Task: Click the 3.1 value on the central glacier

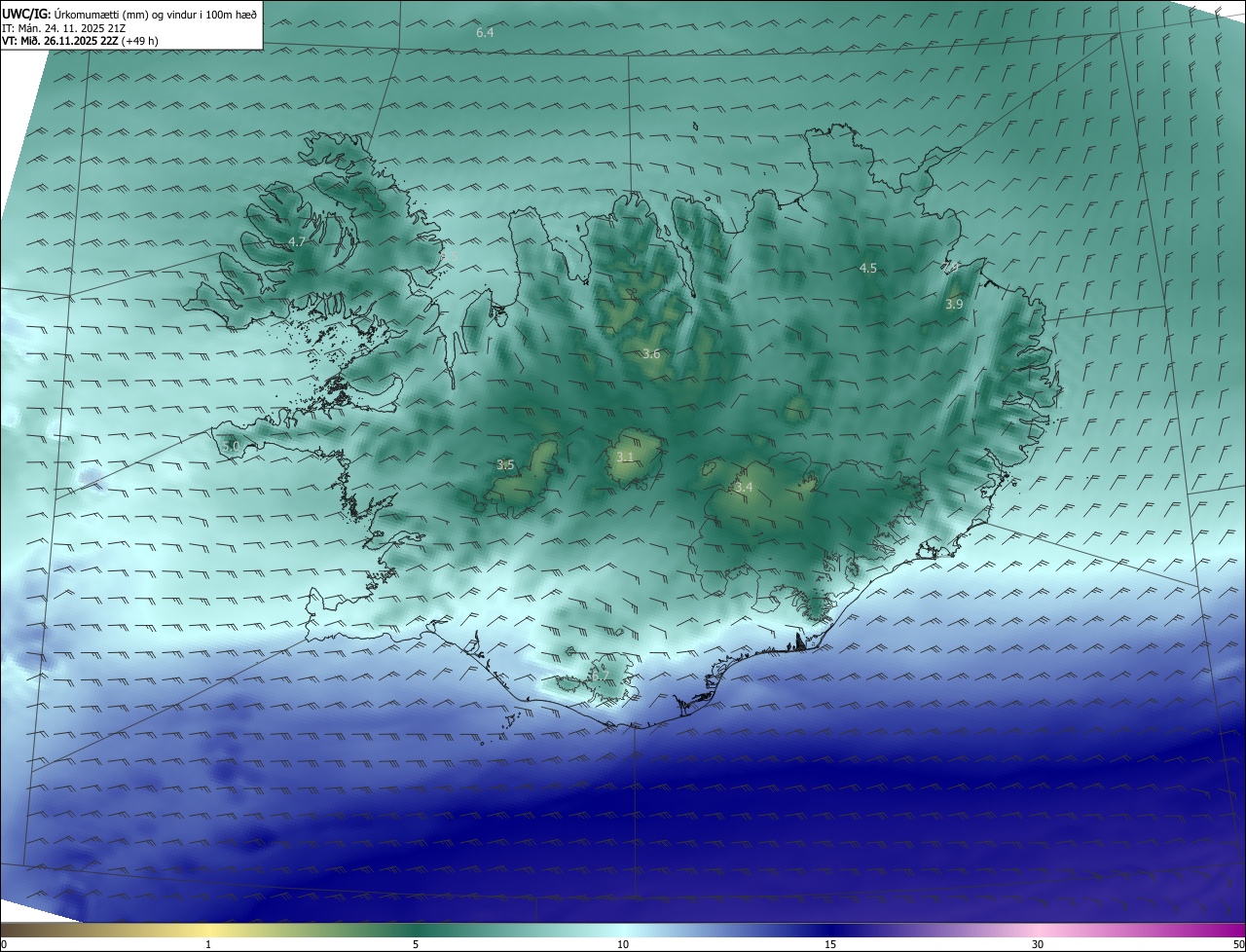Action: click(x=625, y=458)
